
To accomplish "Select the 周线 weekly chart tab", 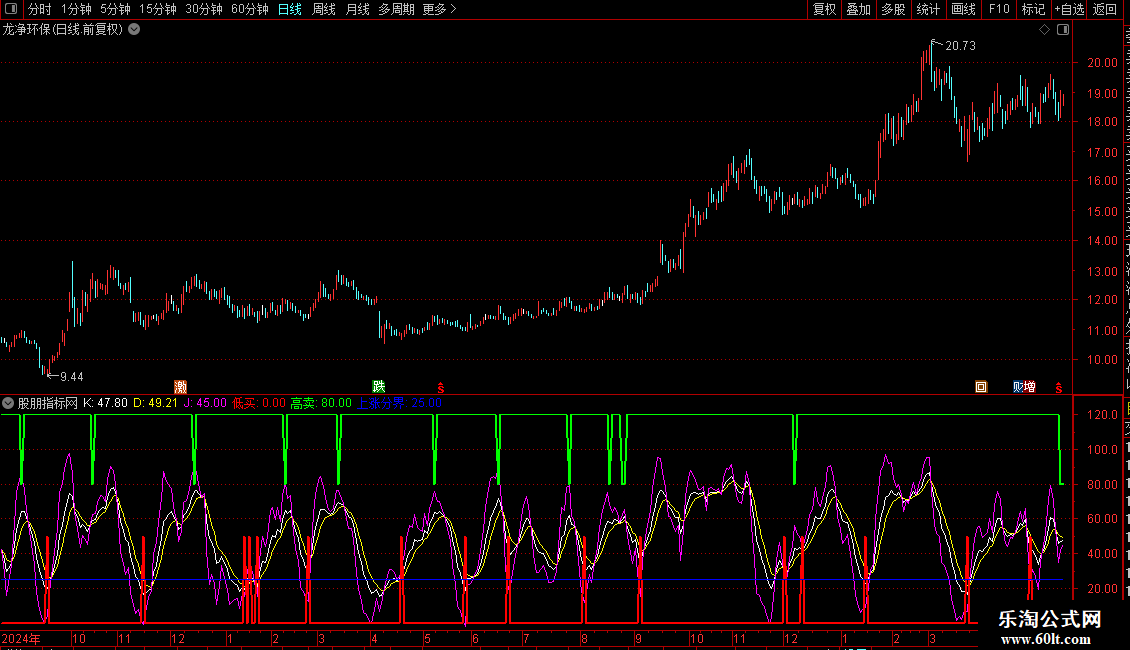I will click(x=324, y=9).
